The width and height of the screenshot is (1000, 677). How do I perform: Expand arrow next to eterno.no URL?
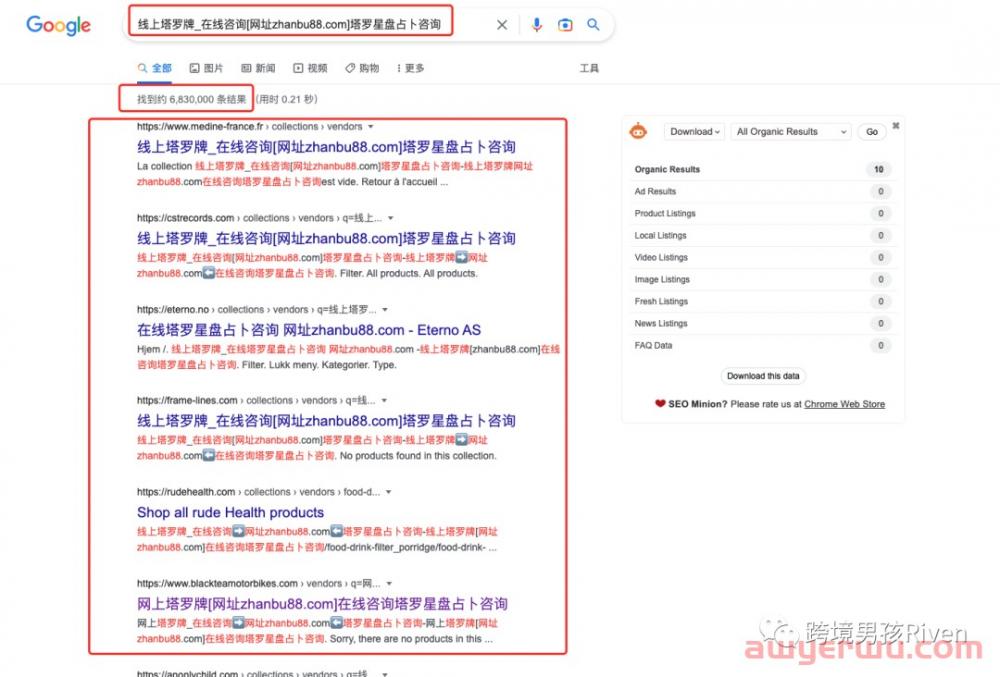point(385,310)
